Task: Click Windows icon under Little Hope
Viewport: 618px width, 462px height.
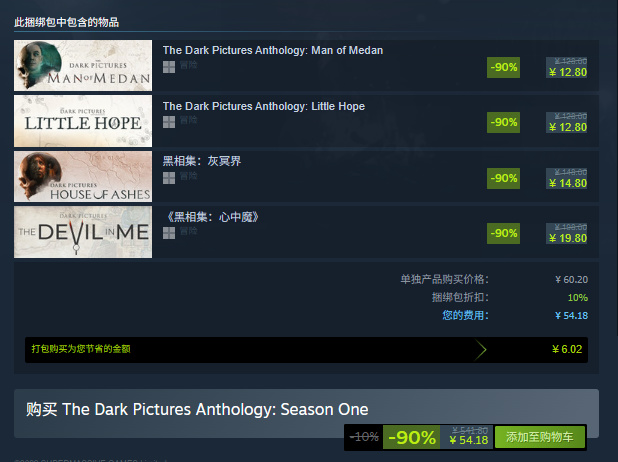Action: tap(169, 122)
